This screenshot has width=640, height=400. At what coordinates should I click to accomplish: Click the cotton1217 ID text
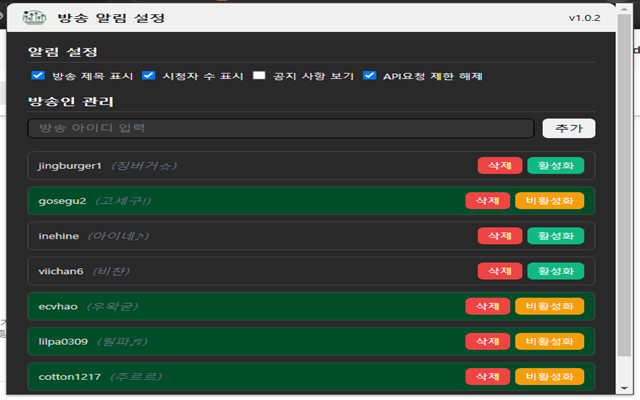(69, 377)
